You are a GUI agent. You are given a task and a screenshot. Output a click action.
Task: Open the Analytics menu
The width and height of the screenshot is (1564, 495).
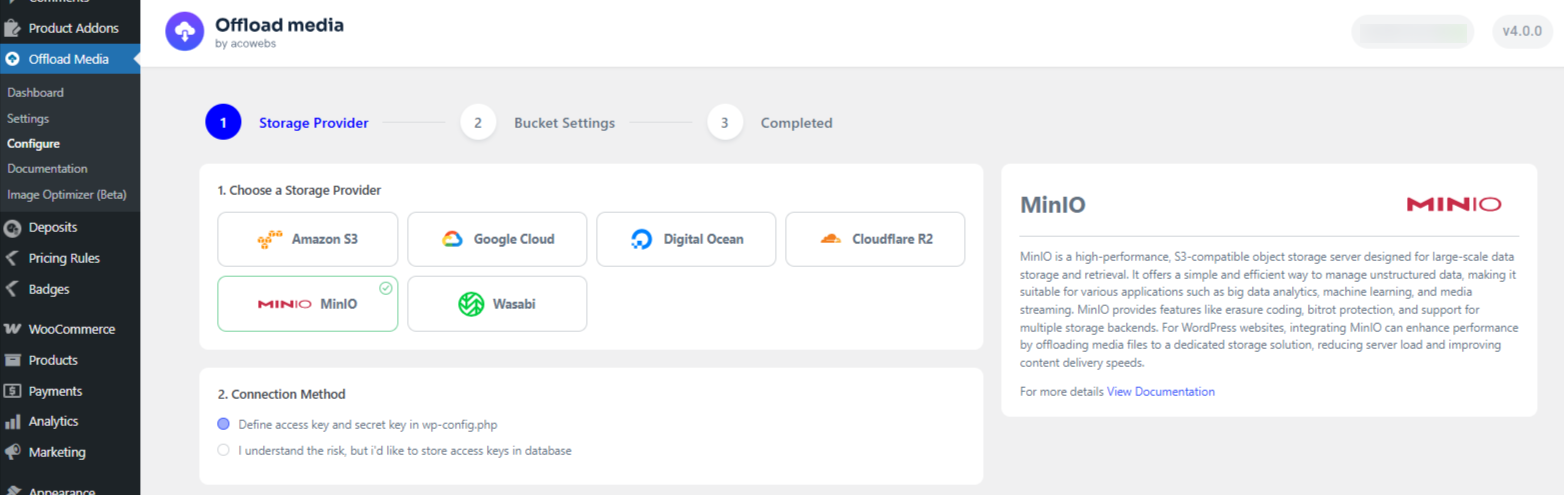click(x=70, y=421)
